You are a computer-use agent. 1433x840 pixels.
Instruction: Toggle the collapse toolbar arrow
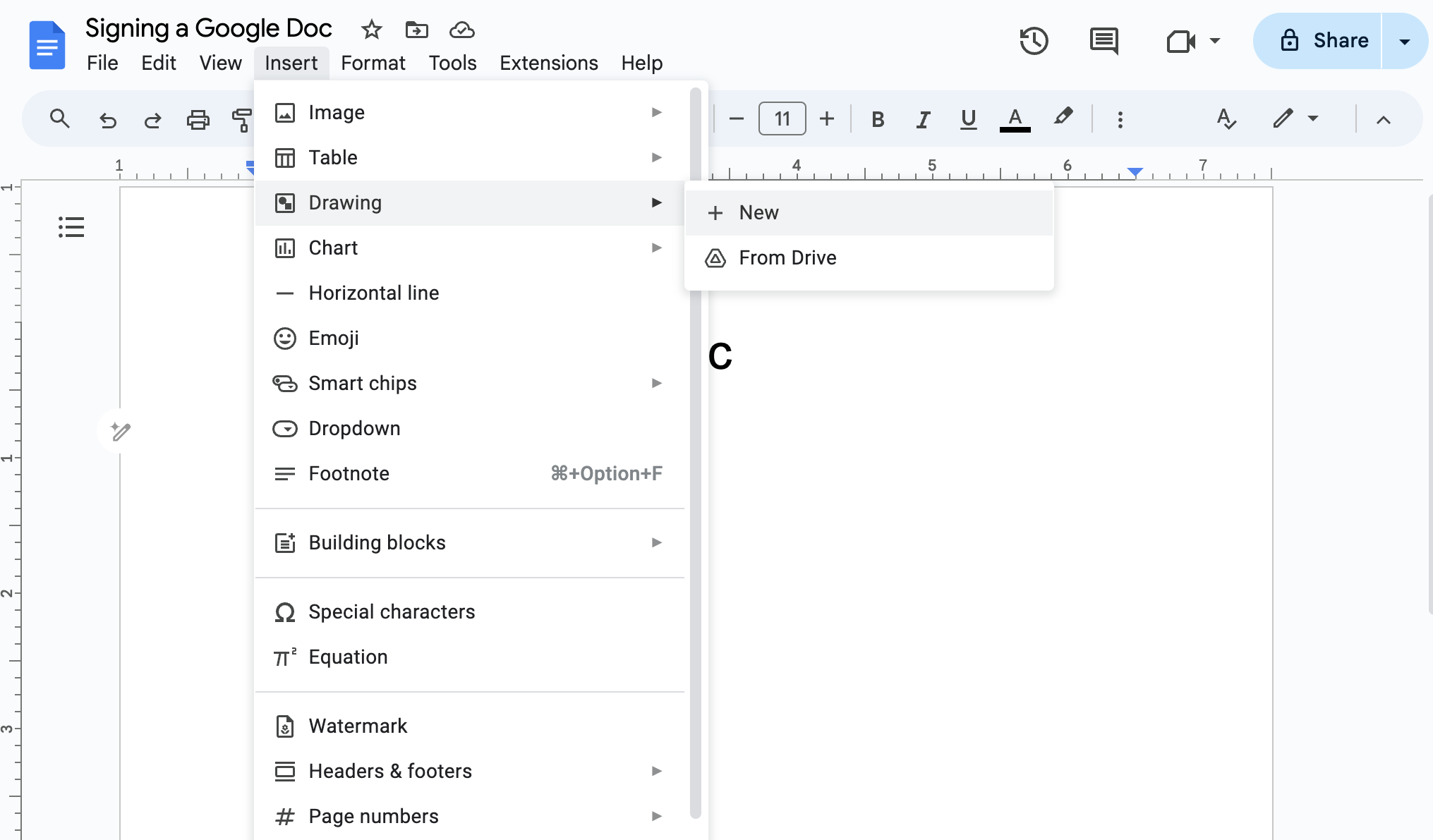[1385, 119]
